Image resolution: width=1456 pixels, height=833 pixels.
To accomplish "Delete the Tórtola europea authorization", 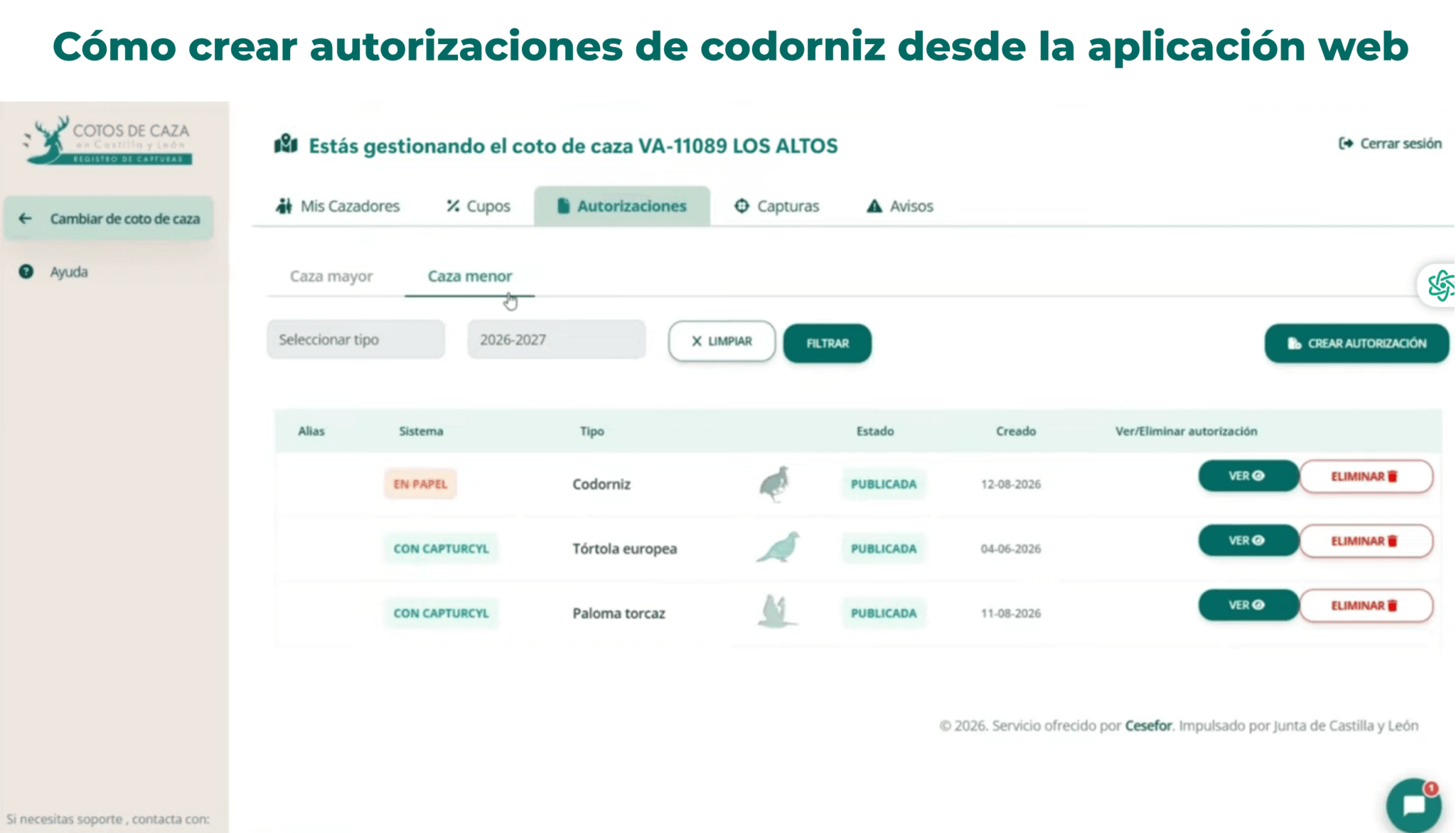I will [x=1366, y=541].
